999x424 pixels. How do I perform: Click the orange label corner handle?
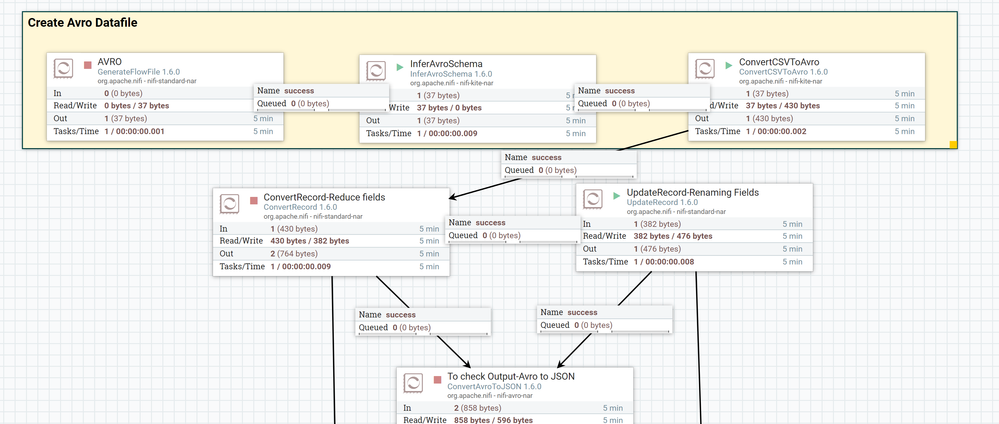point(954,145)
